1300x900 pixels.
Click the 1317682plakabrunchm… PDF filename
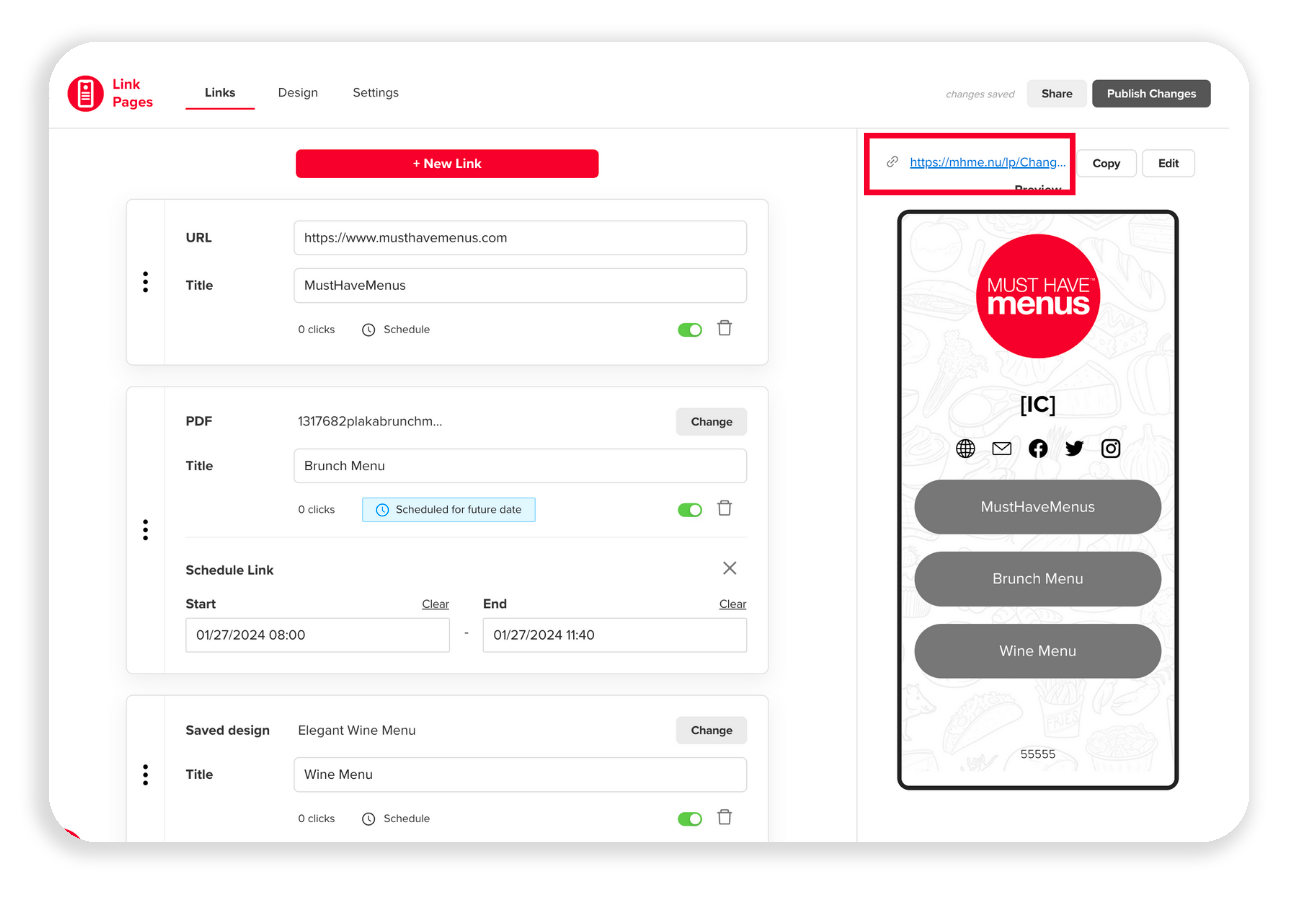pos(370,421)
